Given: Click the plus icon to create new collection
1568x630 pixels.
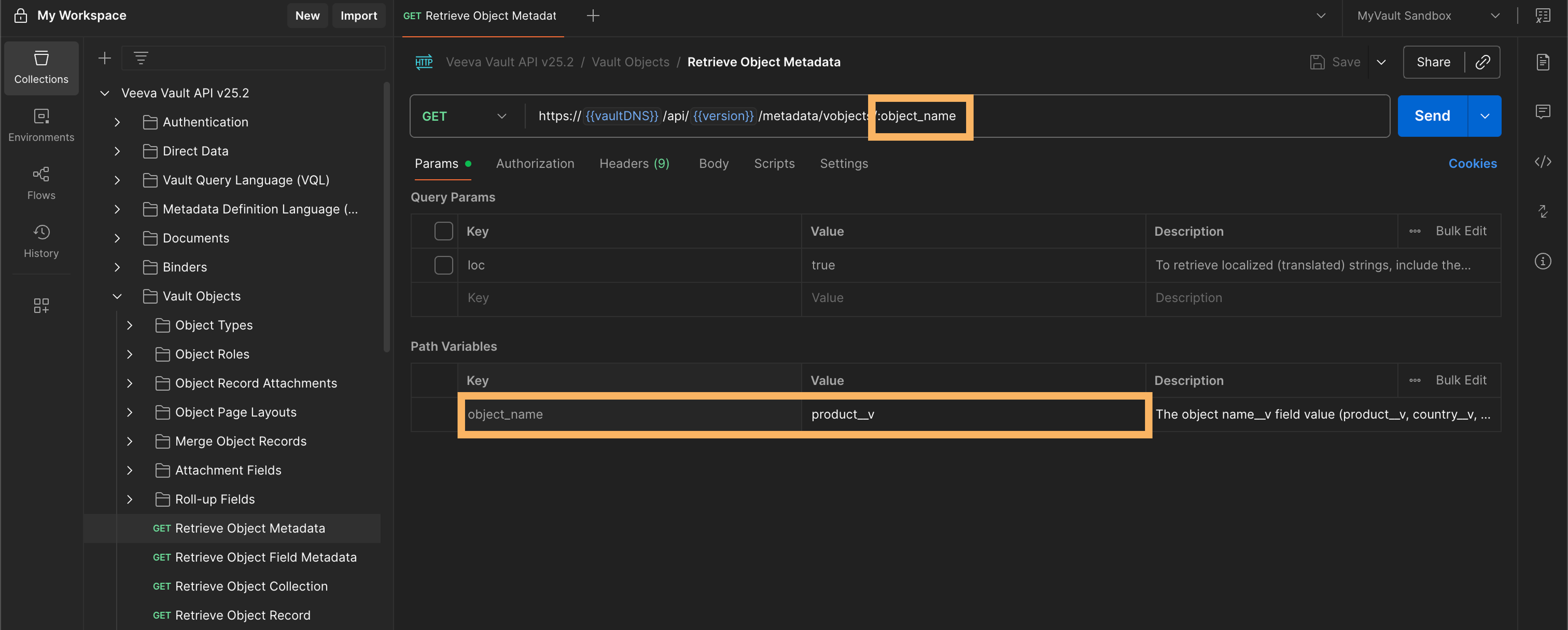Looking at the screenshot, I should (x=105, y=58).
